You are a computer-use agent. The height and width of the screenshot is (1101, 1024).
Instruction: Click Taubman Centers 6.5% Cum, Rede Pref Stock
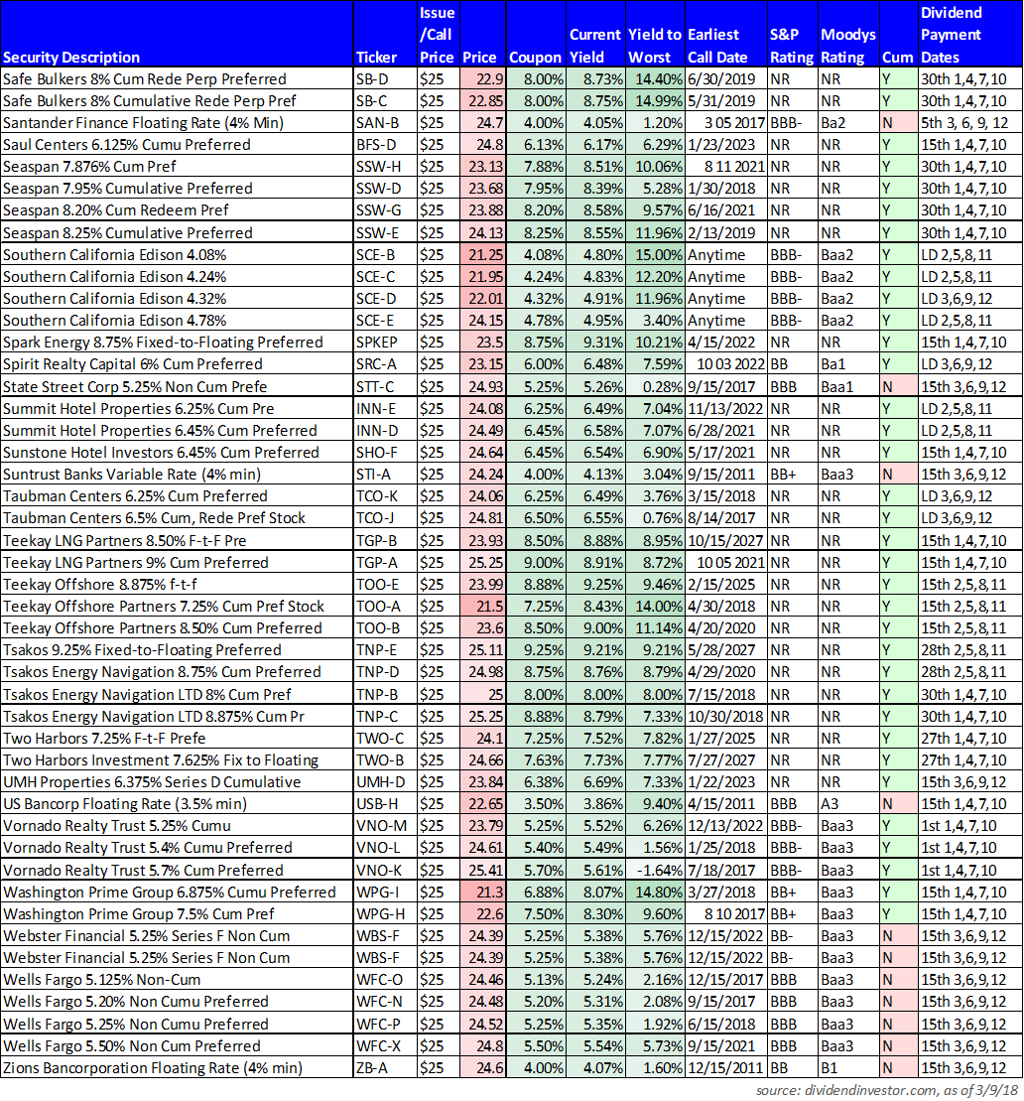click(154, 517)
